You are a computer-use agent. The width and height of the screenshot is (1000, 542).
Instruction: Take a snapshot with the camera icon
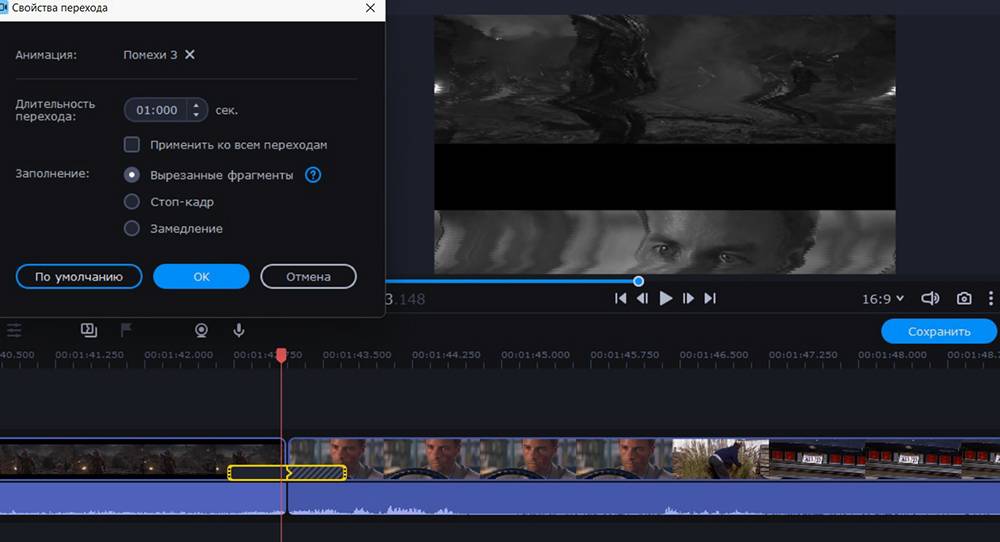click(x=964, y=298)
